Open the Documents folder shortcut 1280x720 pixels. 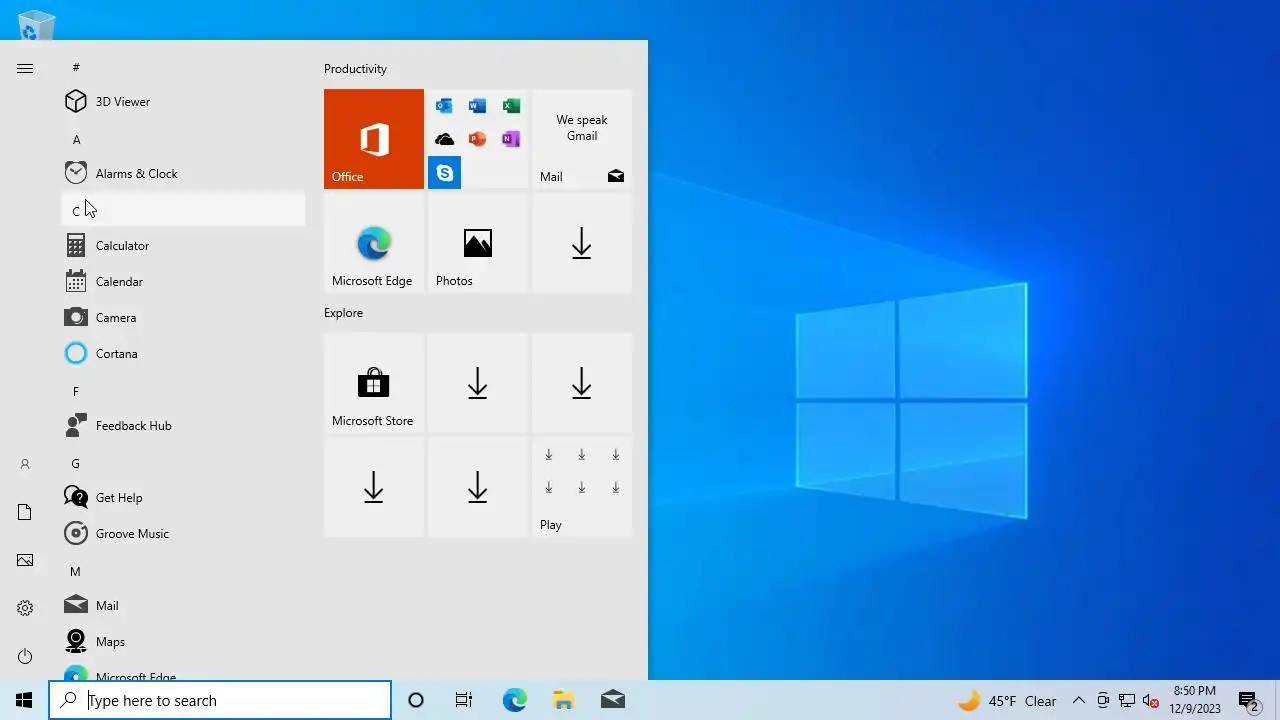coord(25,512)
